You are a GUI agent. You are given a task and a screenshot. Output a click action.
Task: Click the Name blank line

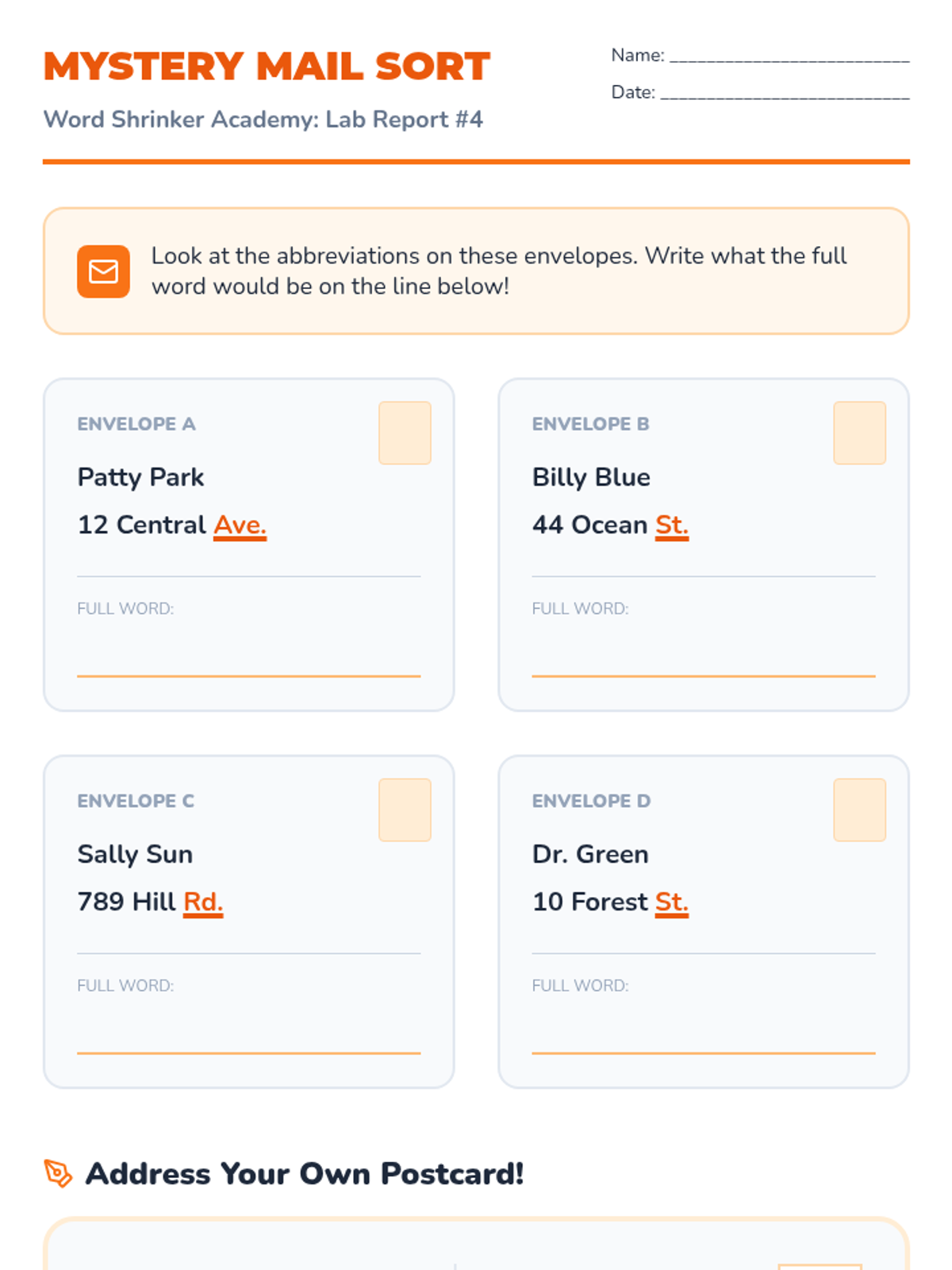[789, 57]
